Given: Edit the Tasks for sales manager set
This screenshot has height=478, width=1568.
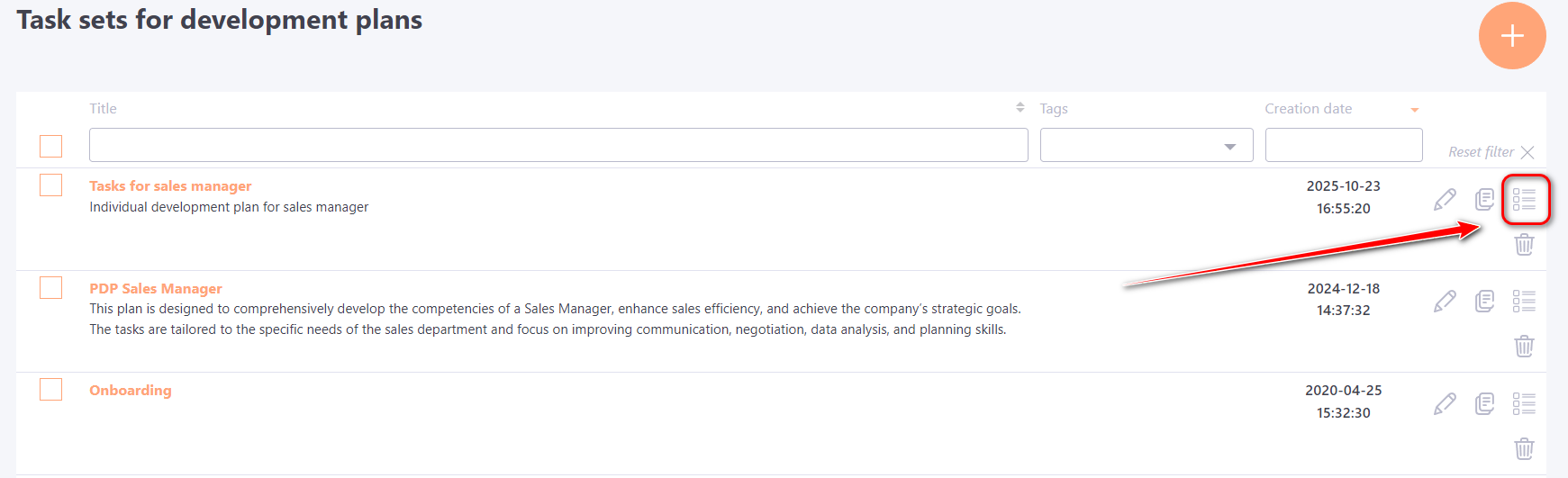Looking at the screenshot, I should [1445, 199].
